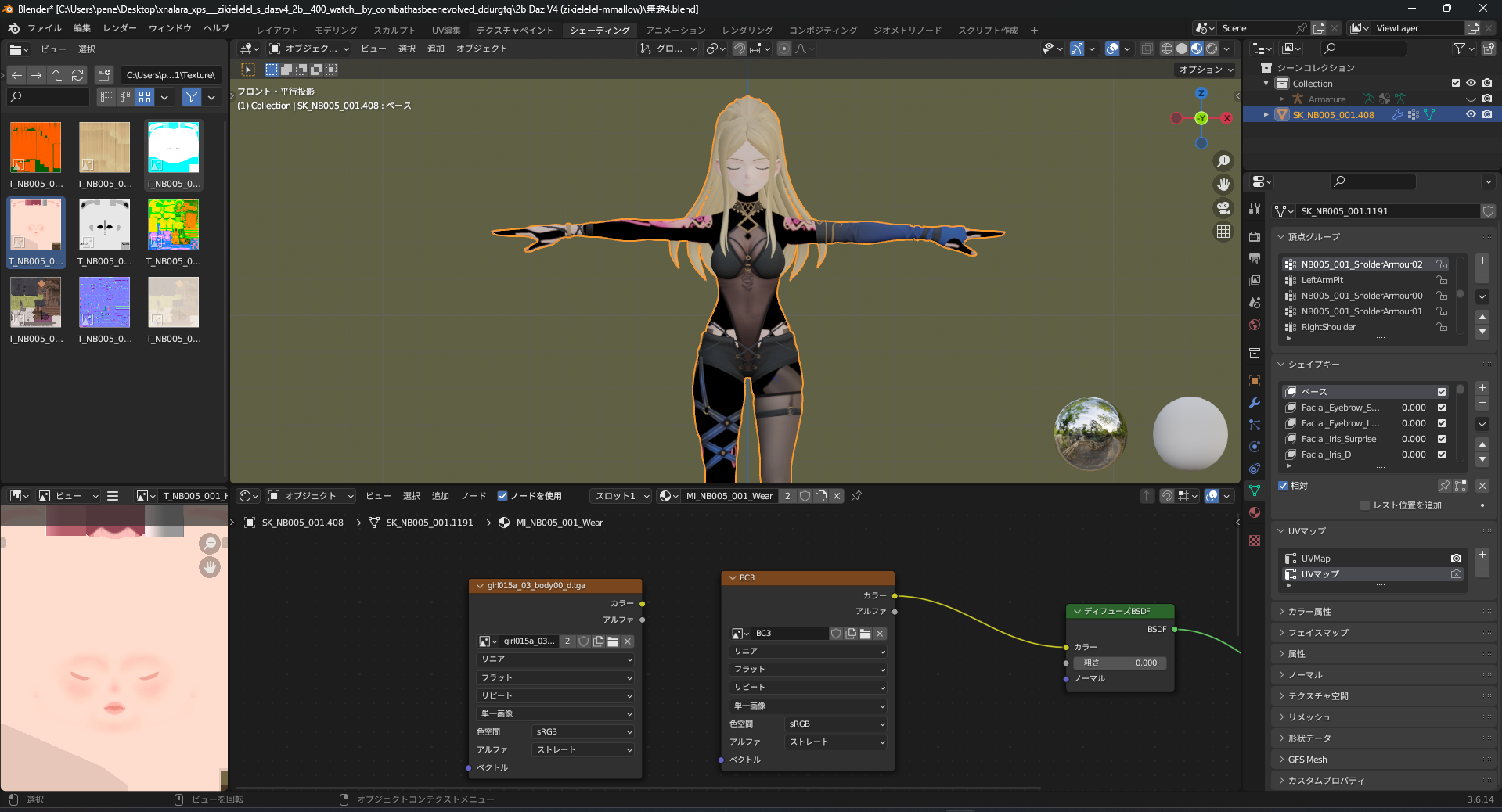Unlink the MI_NB005_001_Wear material
The height and width of the screenshot is (812, 1502).
837,496
